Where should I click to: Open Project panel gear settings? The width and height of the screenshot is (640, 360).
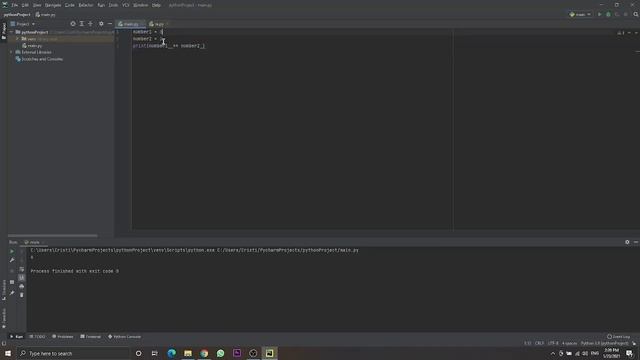101,24
